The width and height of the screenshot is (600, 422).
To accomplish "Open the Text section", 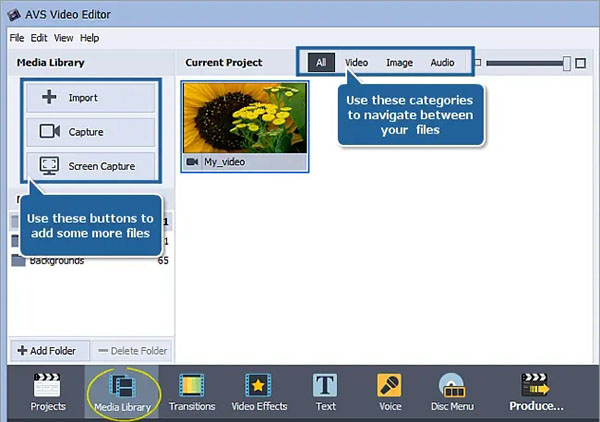I will pos(325,392).
